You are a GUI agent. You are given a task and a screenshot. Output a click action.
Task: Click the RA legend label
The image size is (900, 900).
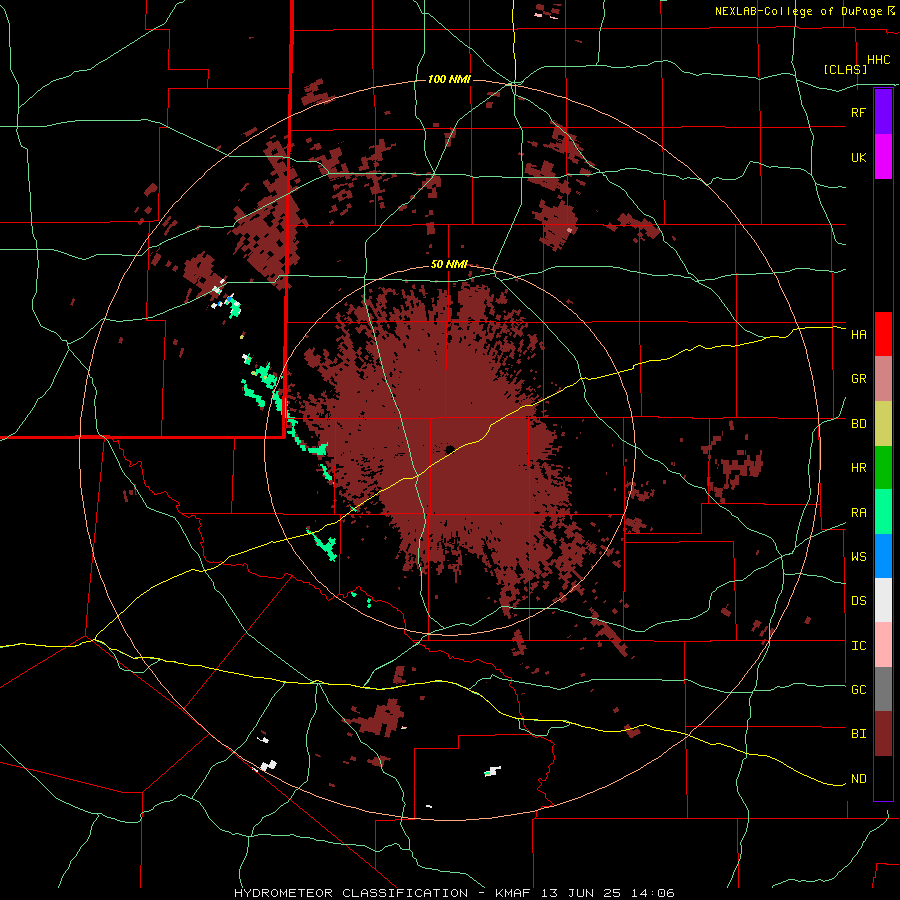[x=858, y=513]
